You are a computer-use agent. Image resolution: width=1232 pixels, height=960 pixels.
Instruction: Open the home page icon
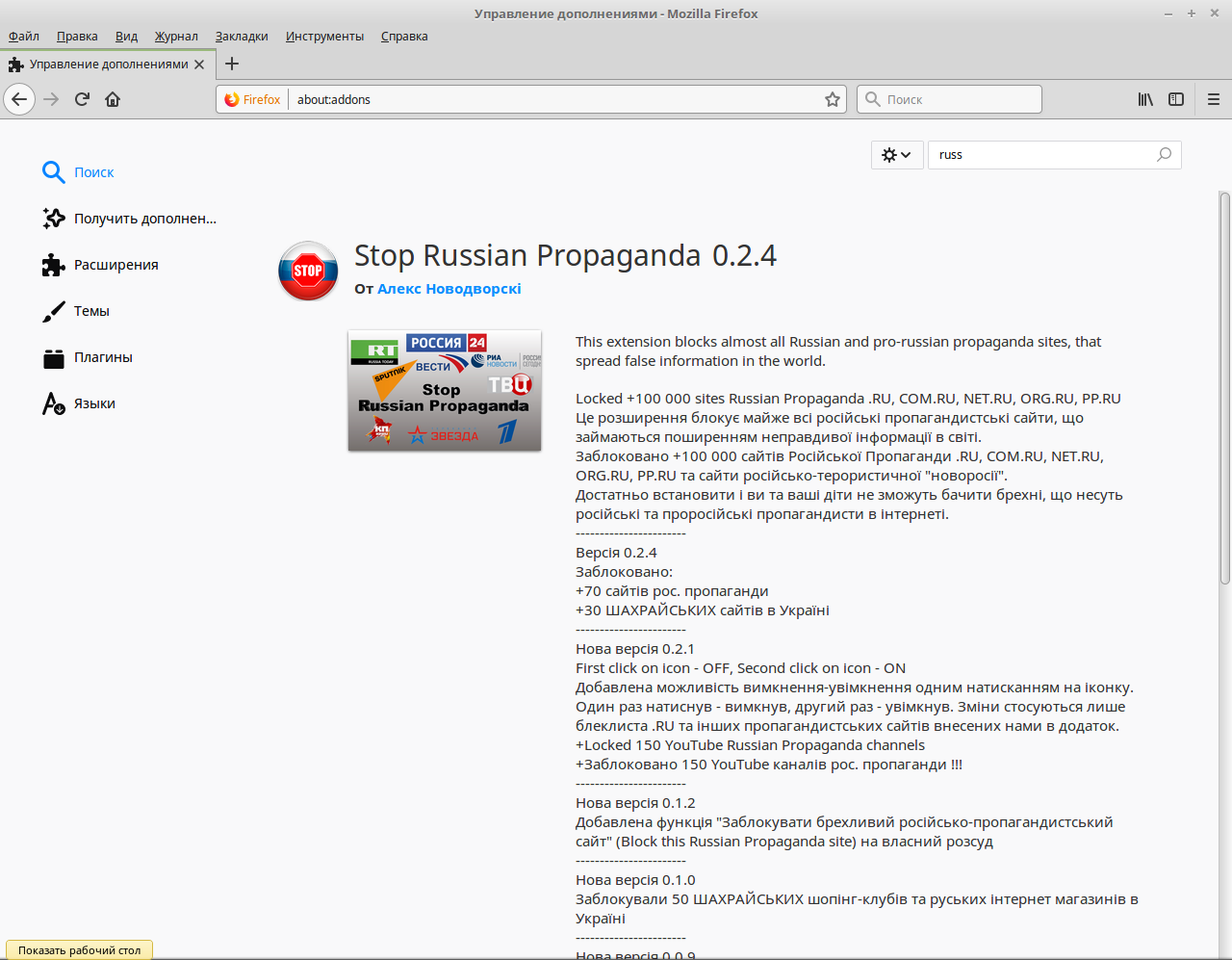point(113,99)
